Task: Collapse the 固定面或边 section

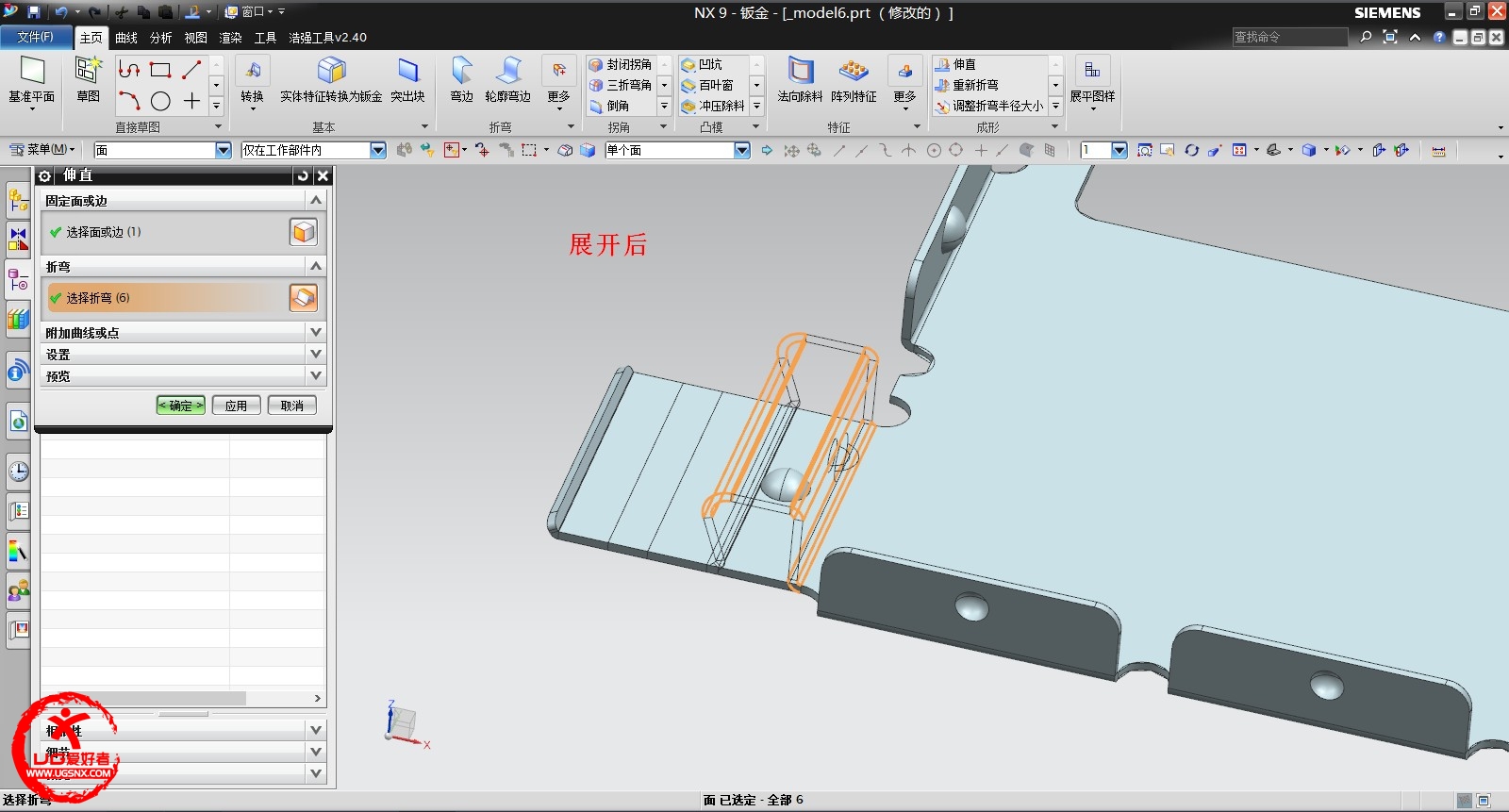Action: 316,200
